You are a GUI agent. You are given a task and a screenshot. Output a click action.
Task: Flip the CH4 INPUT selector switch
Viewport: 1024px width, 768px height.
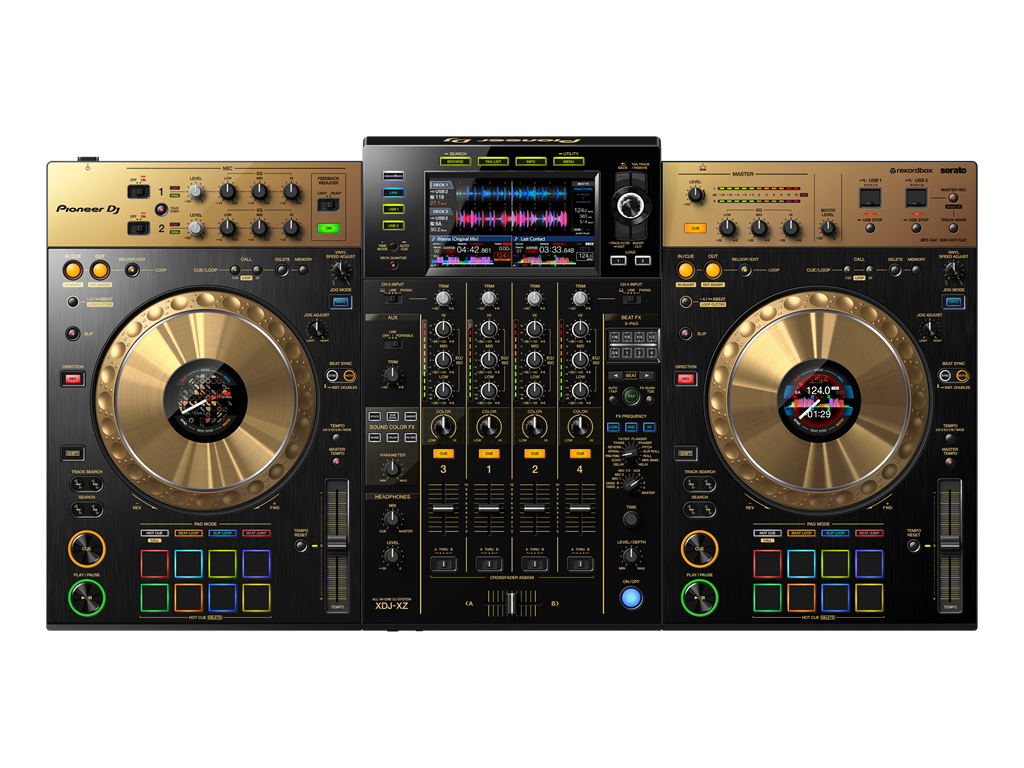click(x=631, y=299)
